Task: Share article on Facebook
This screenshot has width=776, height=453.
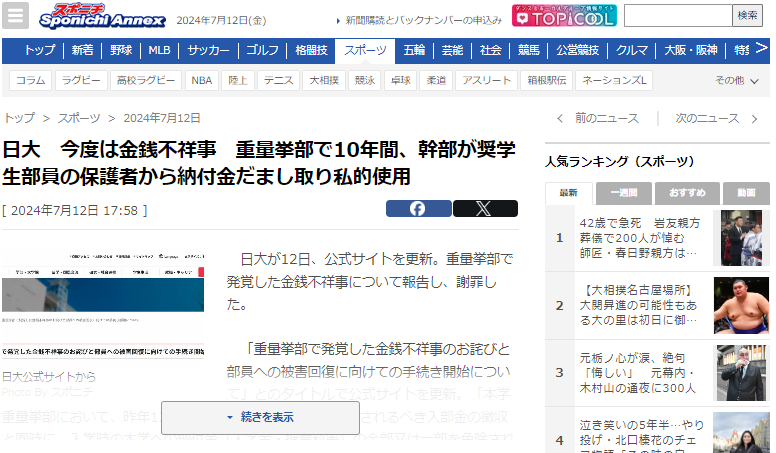Action: coord(419,209)
